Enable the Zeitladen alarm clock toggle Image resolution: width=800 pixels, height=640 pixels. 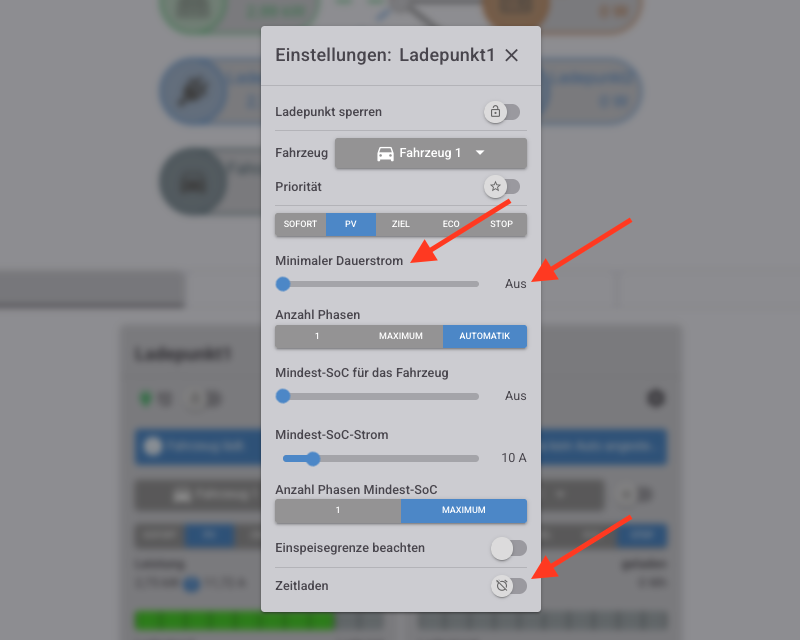(x=508, y=585)
